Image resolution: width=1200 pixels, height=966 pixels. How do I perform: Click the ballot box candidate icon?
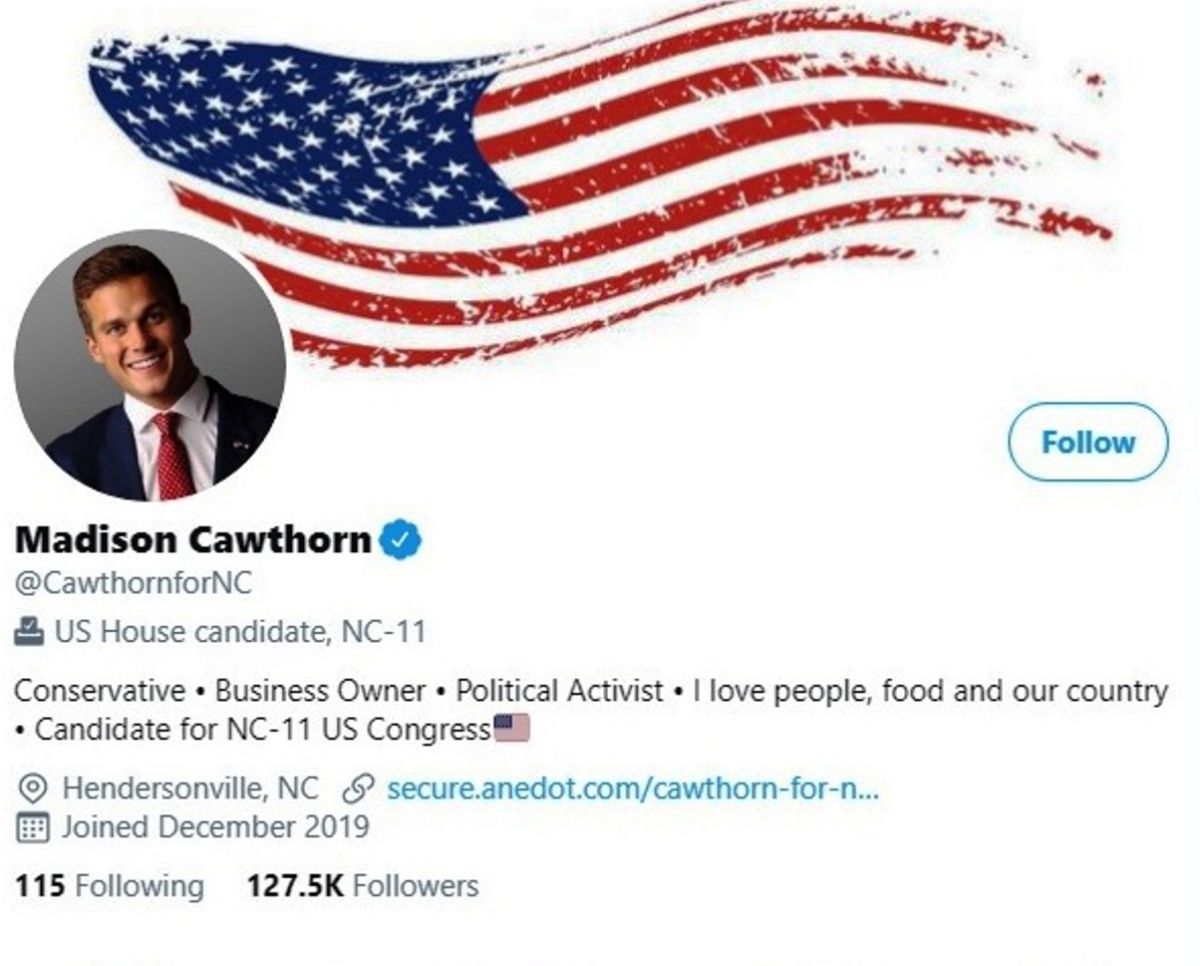(x=30, y=632)
